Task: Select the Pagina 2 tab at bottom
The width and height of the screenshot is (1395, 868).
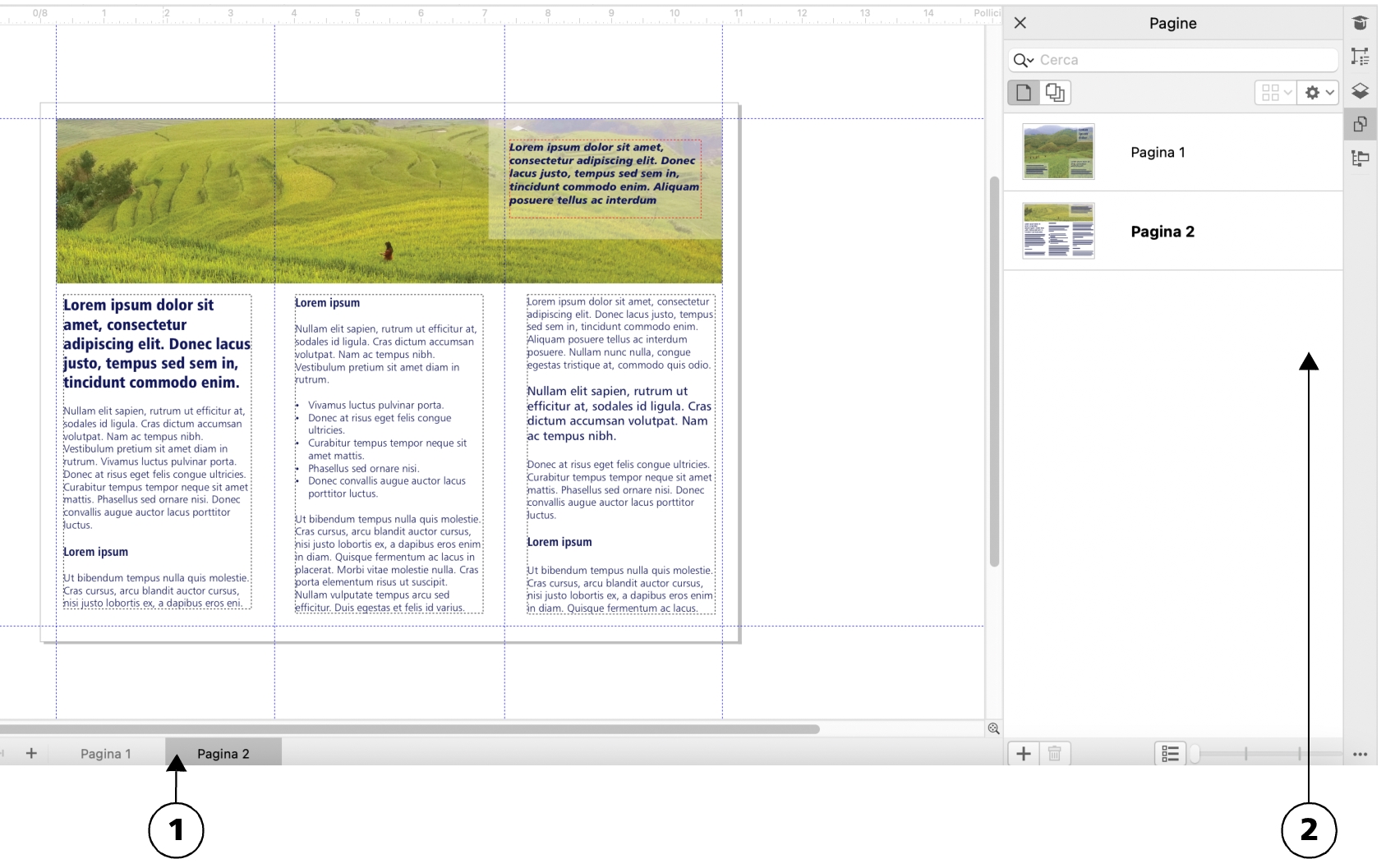Action: click(223, 754)
